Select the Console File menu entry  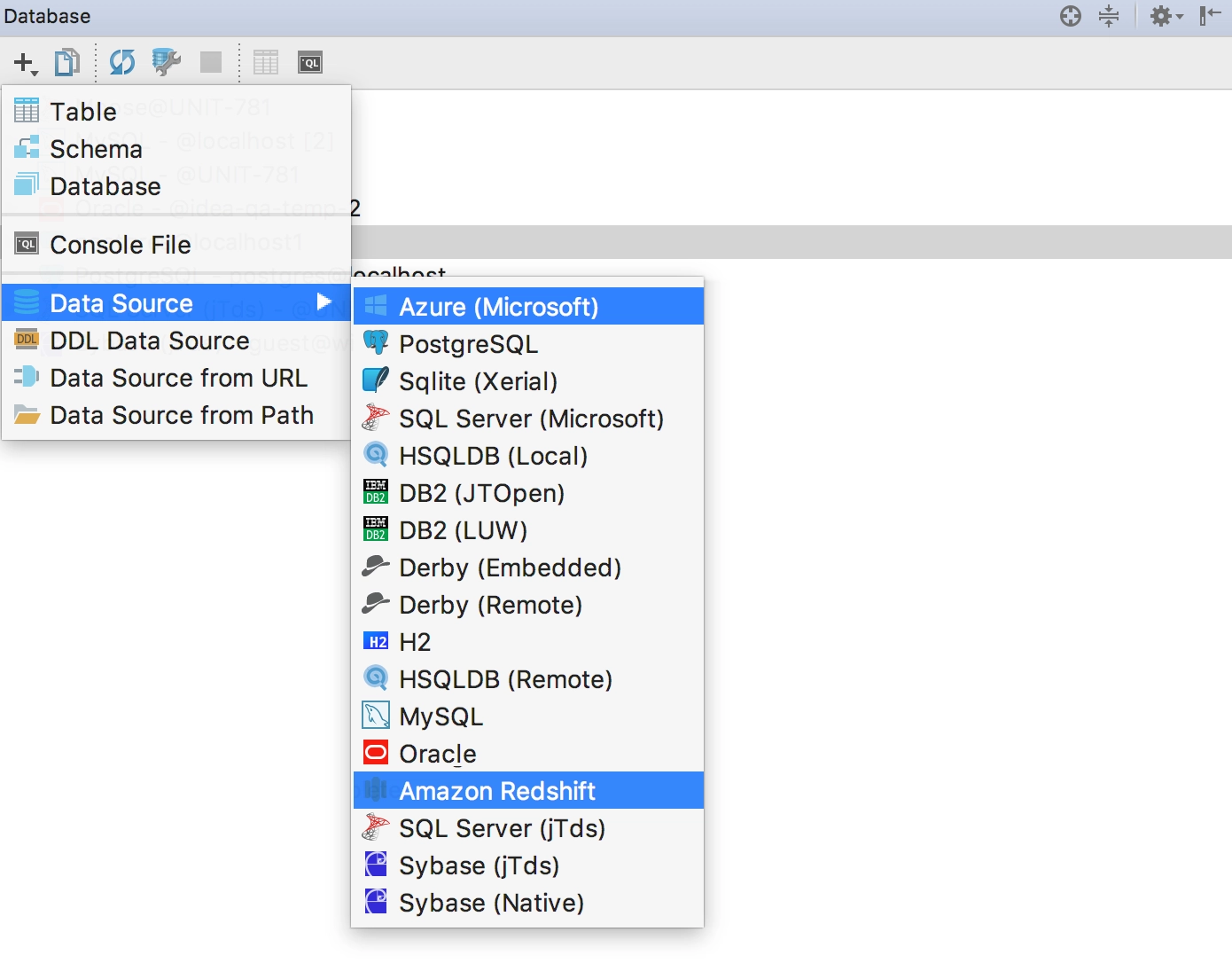(176, 245)
